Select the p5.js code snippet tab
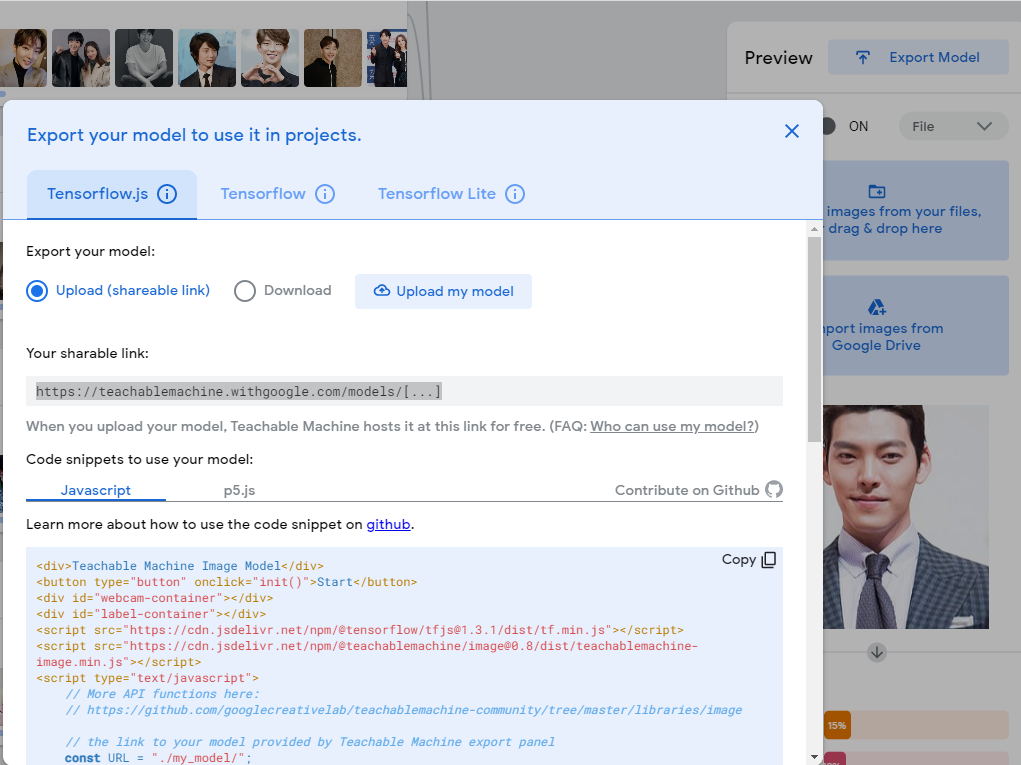The height and width of the screenshot is (765, 1021). point(239,490)
